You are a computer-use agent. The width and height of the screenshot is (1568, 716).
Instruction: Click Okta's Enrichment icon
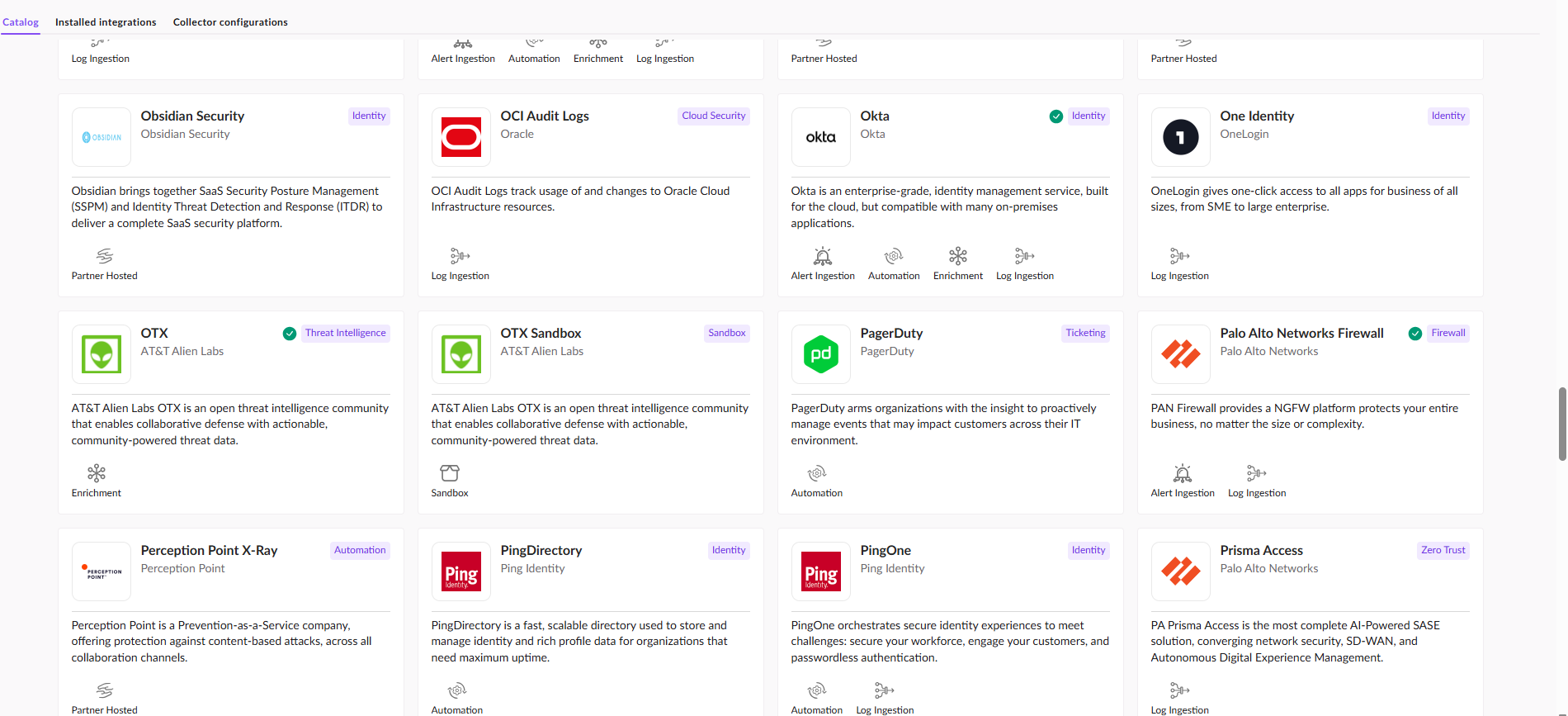click(x=957, y=256)
